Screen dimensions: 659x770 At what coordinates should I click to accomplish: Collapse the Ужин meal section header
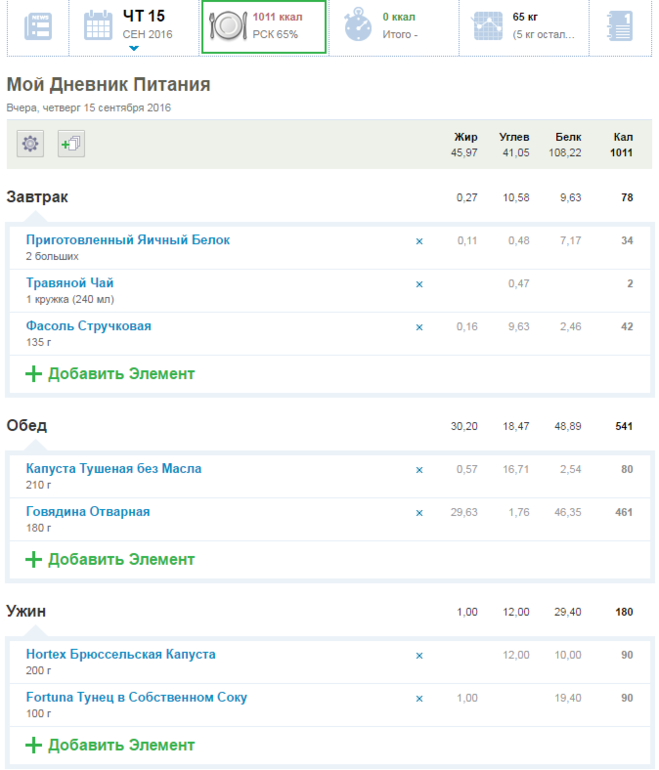(x=26, y=611)
